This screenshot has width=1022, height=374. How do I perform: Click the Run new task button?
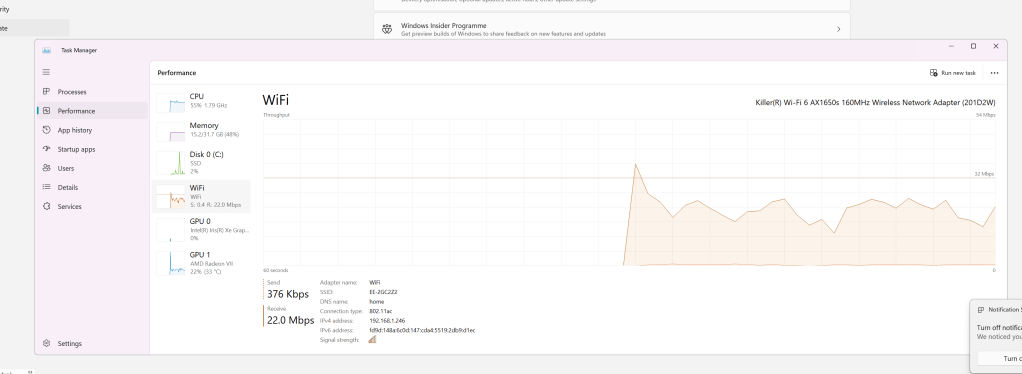pyautogui.click(x=953, y=73)
